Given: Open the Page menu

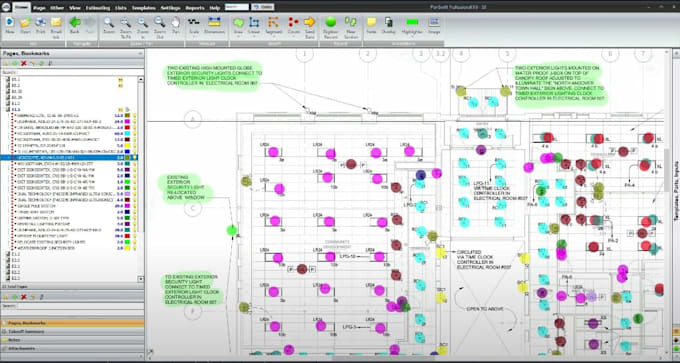Looking at the screenshot, I should point(39,7).
